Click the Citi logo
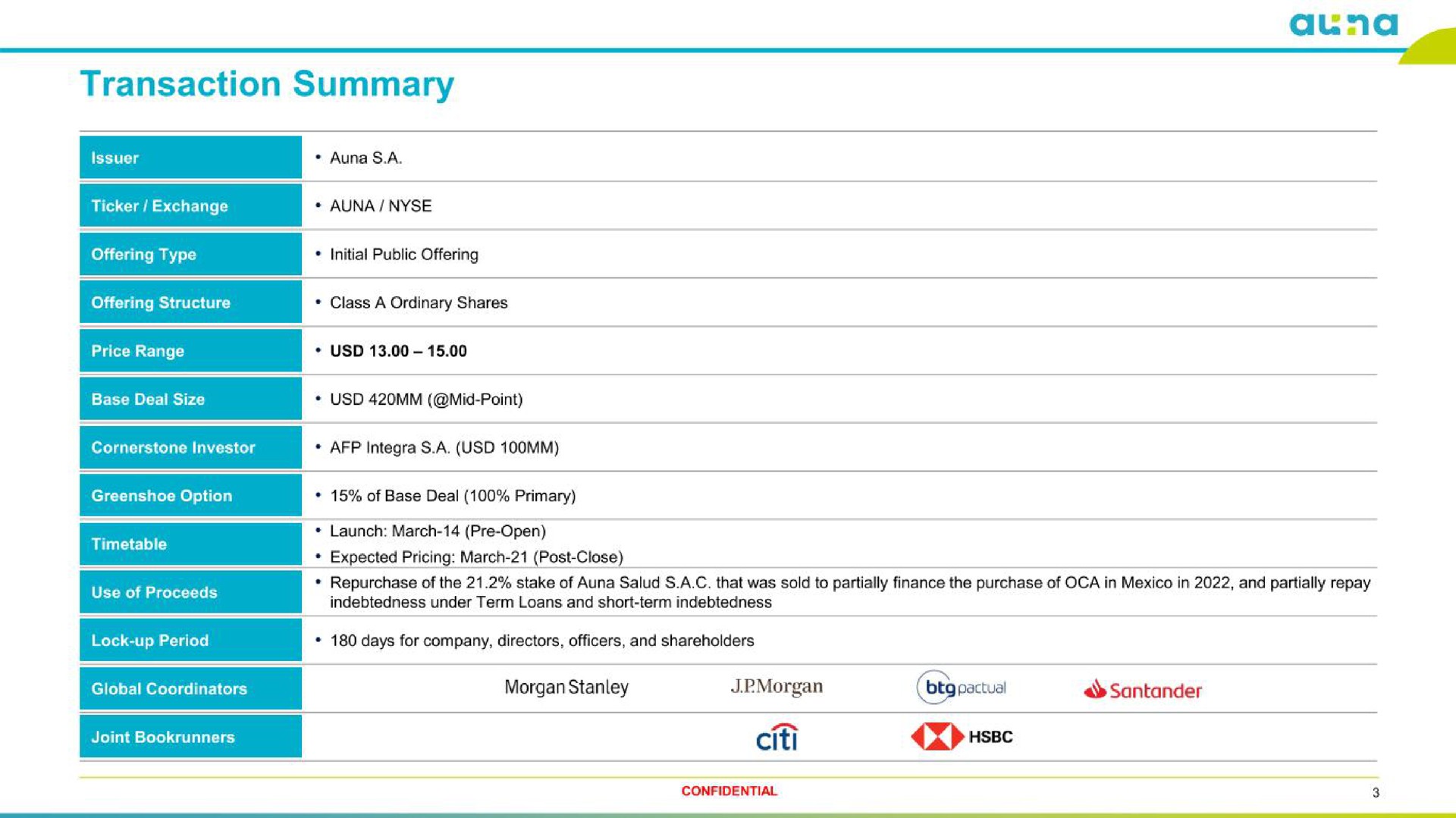The image size is (1456, 818). (x=777, y=737)
